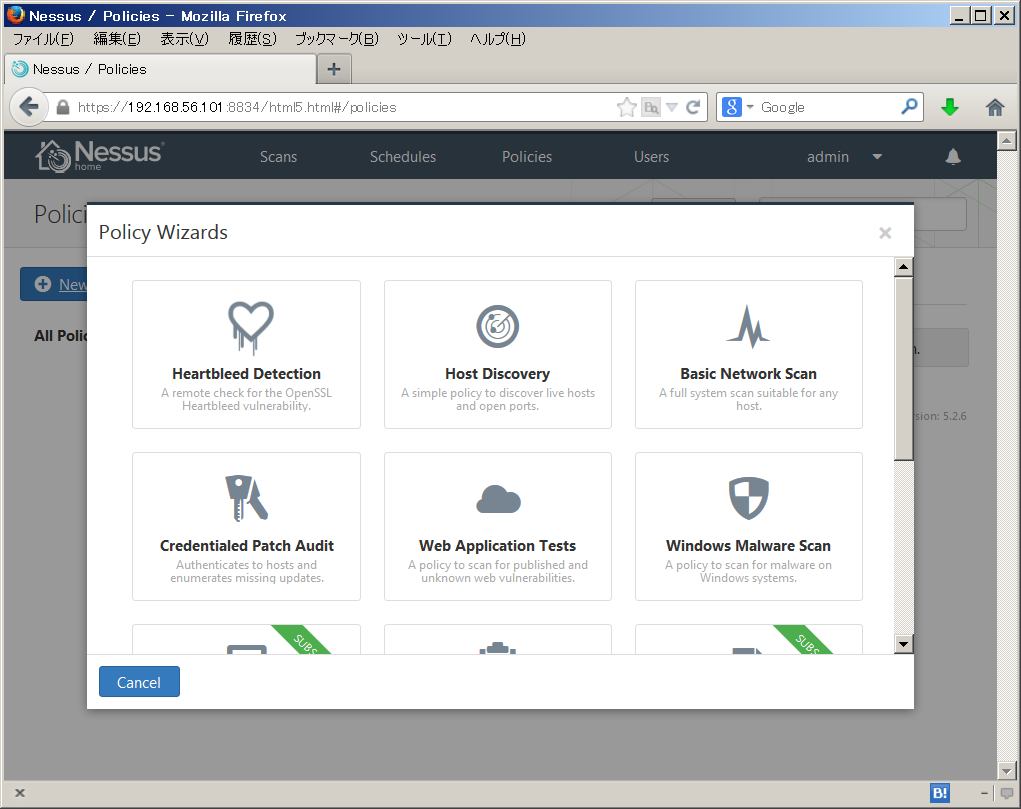This screenshot has height=809, width=1021.
Task: Open the ブックマーク(B) menu
Action: pos(337,39)
